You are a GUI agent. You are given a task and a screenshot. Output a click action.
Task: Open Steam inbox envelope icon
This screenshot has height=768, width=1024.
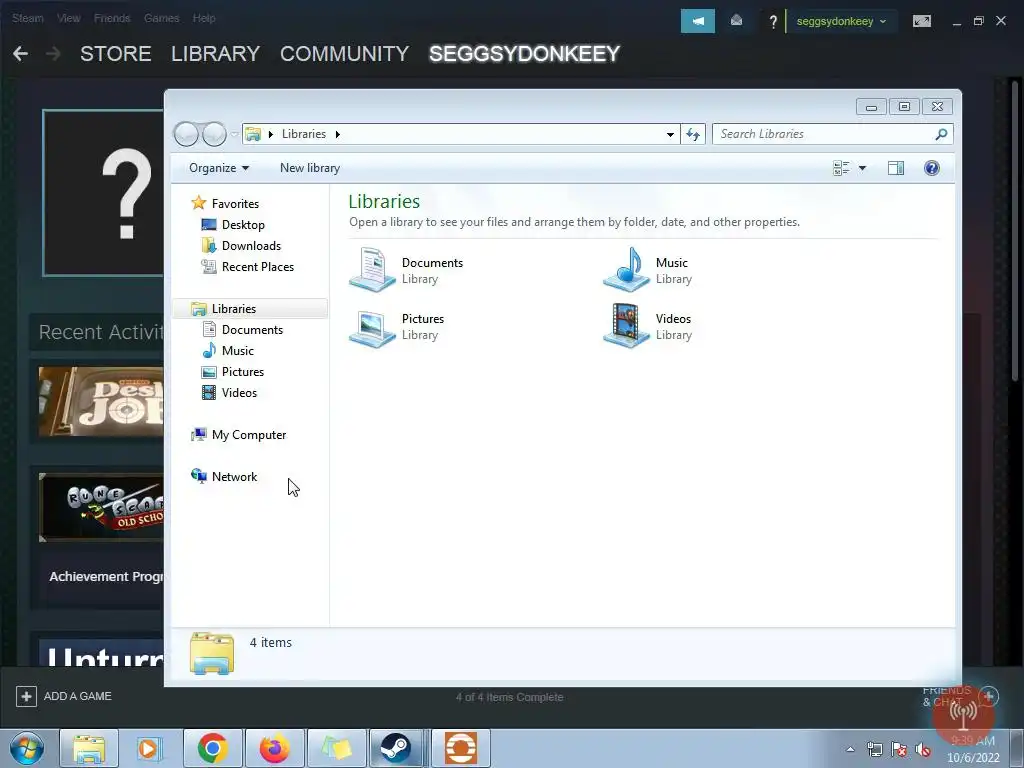(736, 21)
